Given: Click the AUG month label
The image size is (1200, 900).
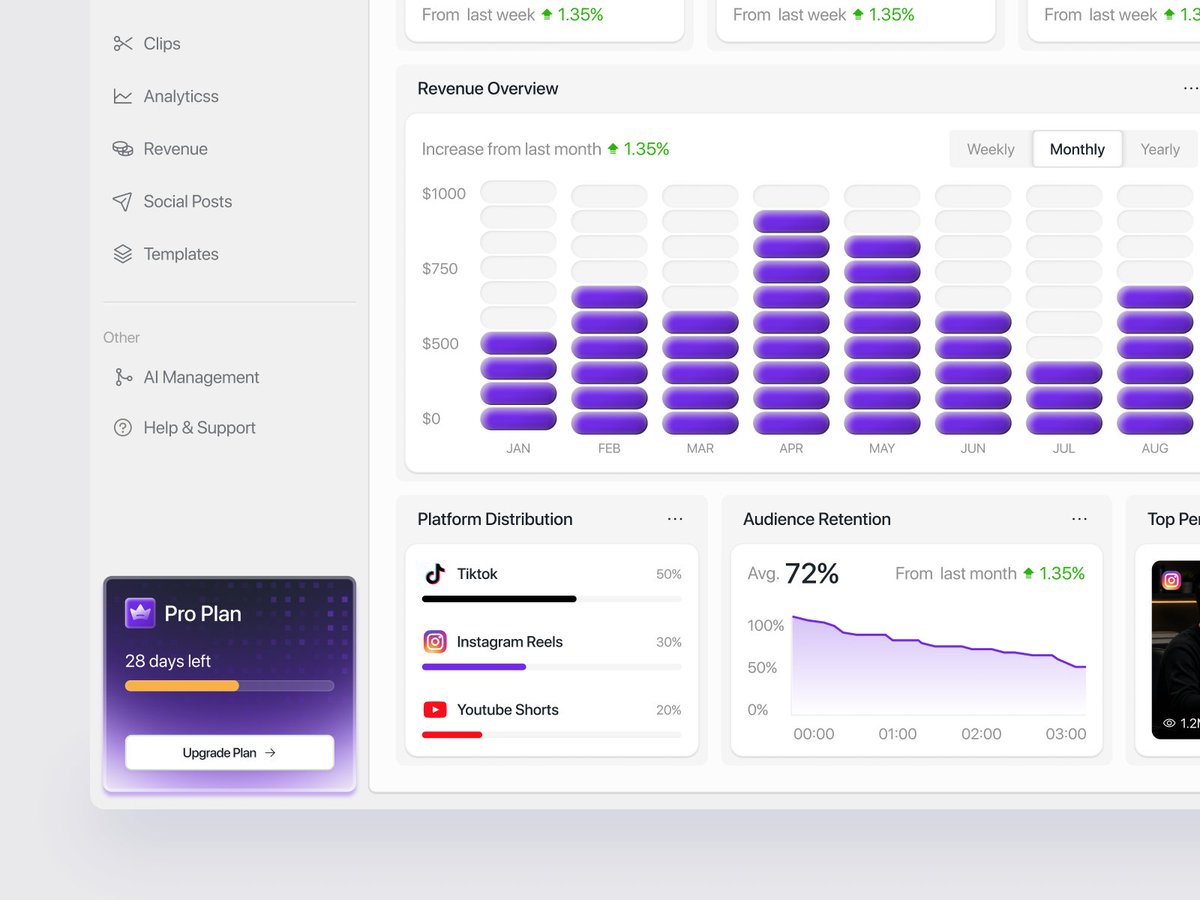Looking at the screenshot, I should pyautogui.click(x=1155, y=449).
